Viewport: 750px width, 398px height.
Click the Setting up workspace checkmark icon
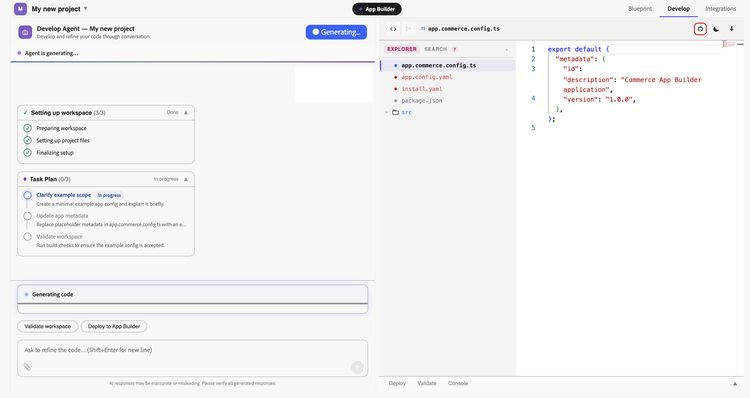(x=25, y=113)
